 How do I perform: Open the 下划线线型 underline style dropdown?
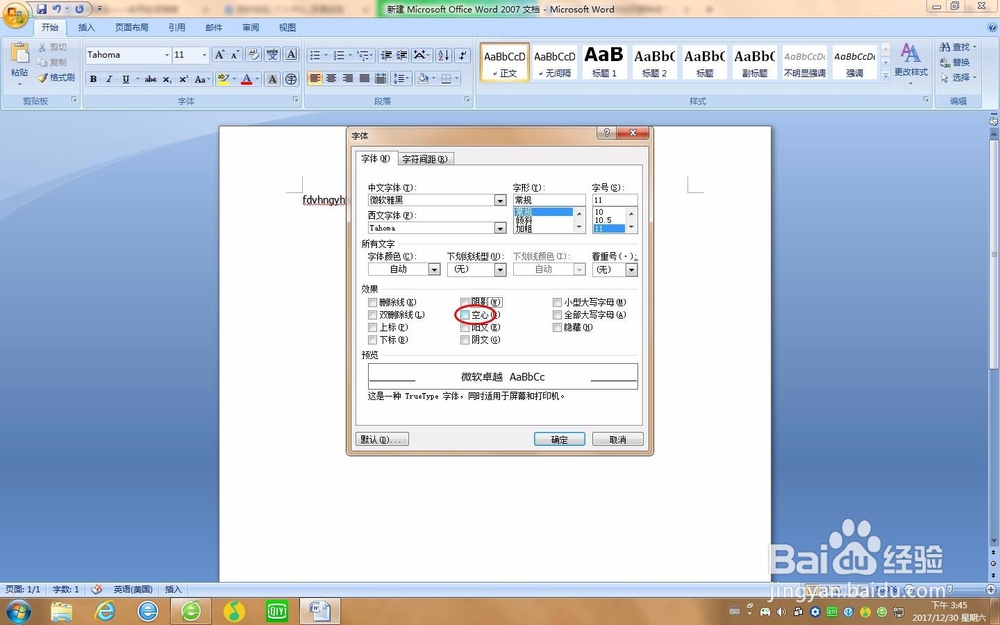click(500, 270)
